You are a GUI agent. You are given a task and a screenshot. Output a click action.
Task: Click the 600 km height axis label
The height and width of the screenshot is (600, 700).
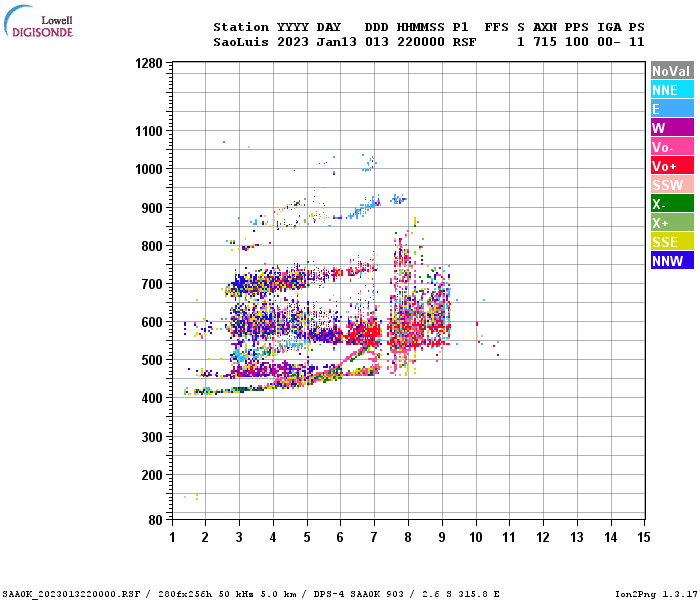[152, 322]
